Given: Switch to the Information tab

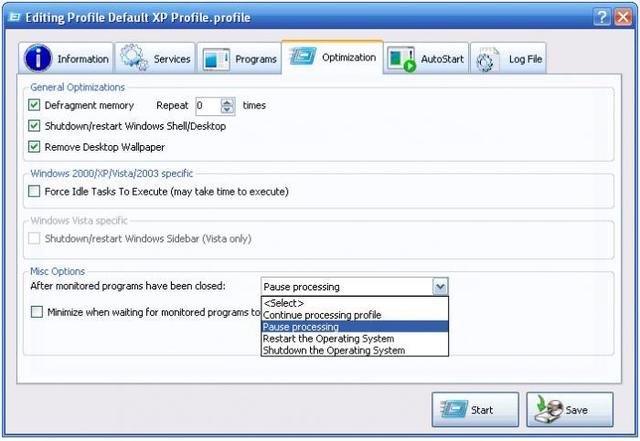Looking at the screenshot, I should click(66, 58).
